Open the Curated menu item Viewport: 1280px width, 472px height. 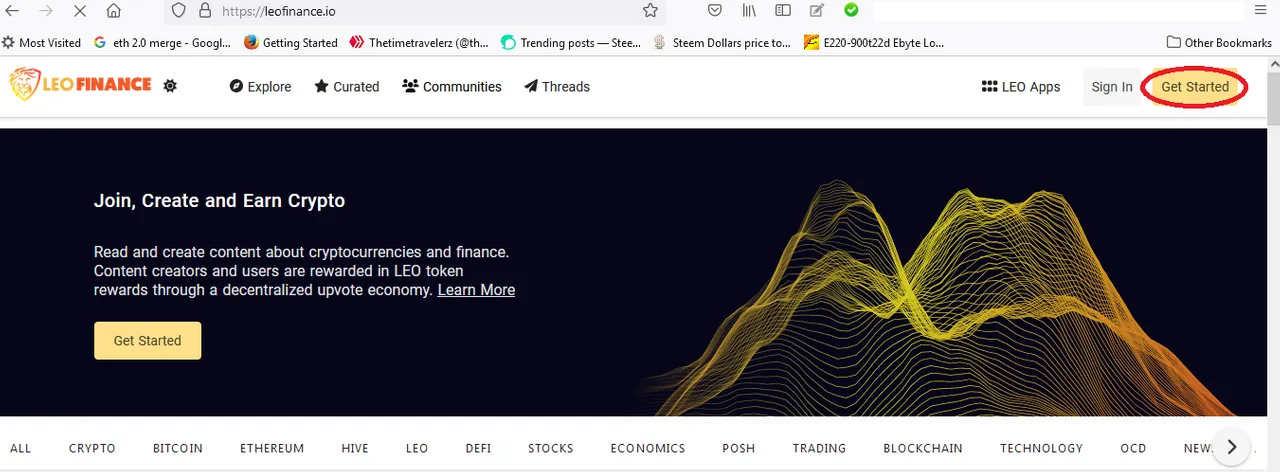click(x=347, y=86)
